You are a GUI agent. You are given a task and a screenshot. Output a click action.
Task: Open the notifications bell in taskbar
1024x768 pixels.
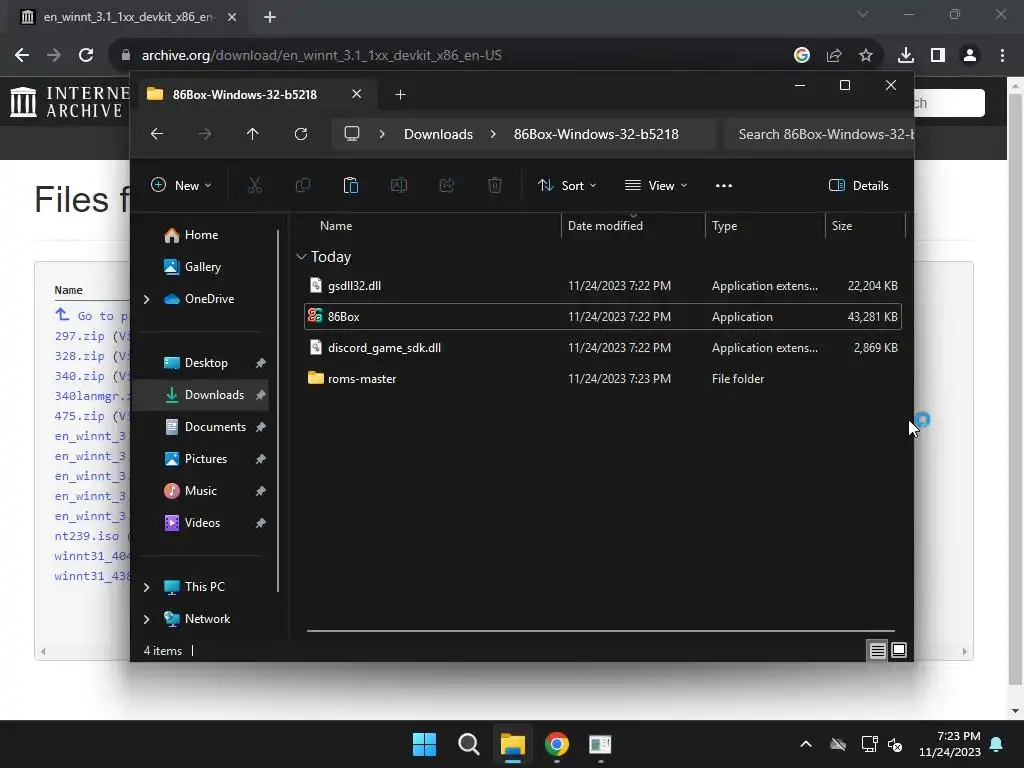(x=997, y=744)
